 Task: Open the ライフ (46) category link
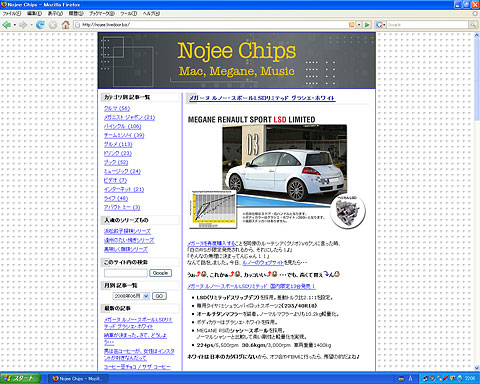click(x=116, y=198)
